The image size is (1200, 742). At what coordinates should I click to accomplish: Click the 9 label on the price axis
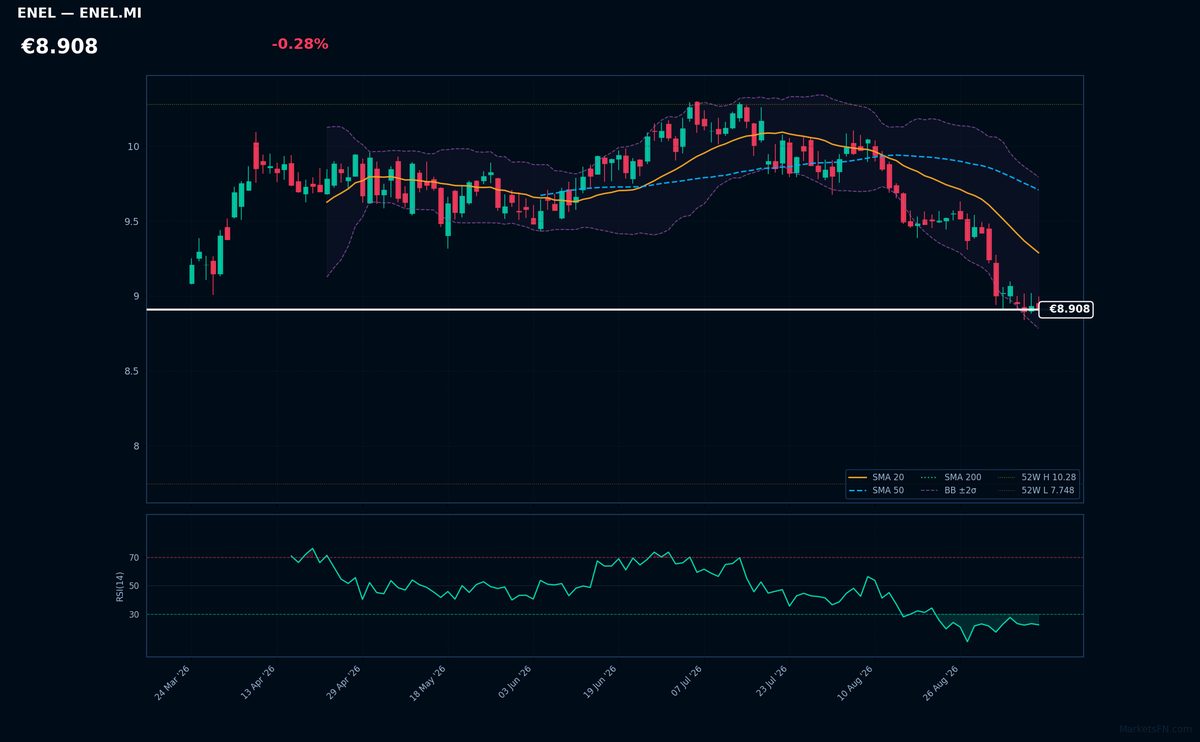136,297
